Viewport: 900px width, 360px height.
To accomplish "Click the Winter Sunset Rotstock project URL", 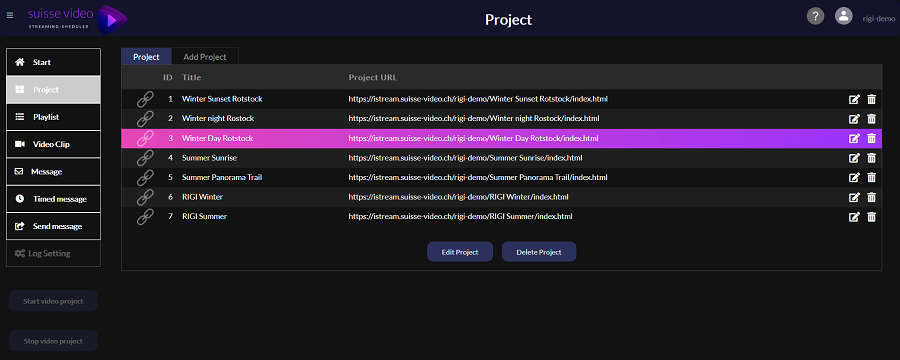I will click(478, 99).
